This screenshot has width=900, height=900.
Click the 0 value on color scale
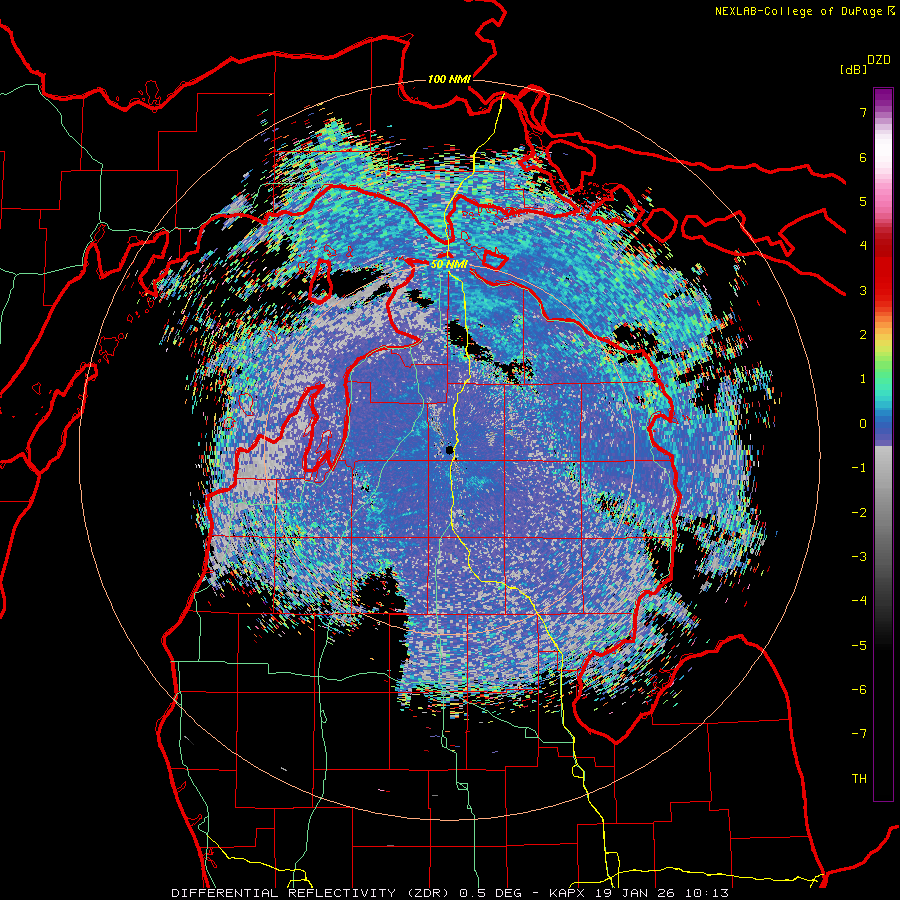click(x=863, y=424)
